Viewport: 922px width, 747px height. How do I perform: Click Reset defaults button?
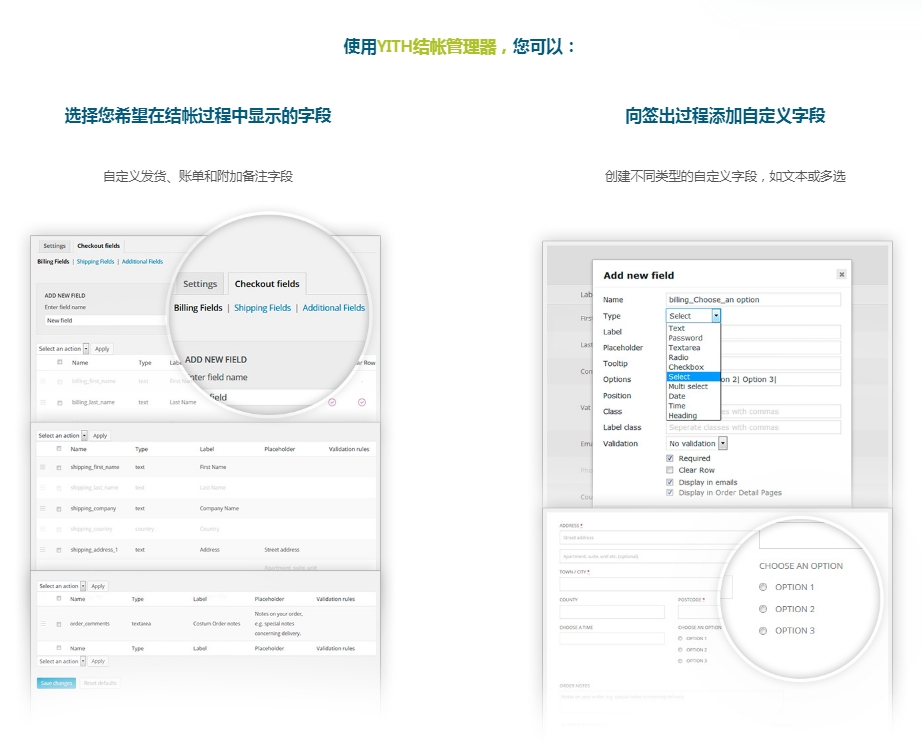(100, 683)
